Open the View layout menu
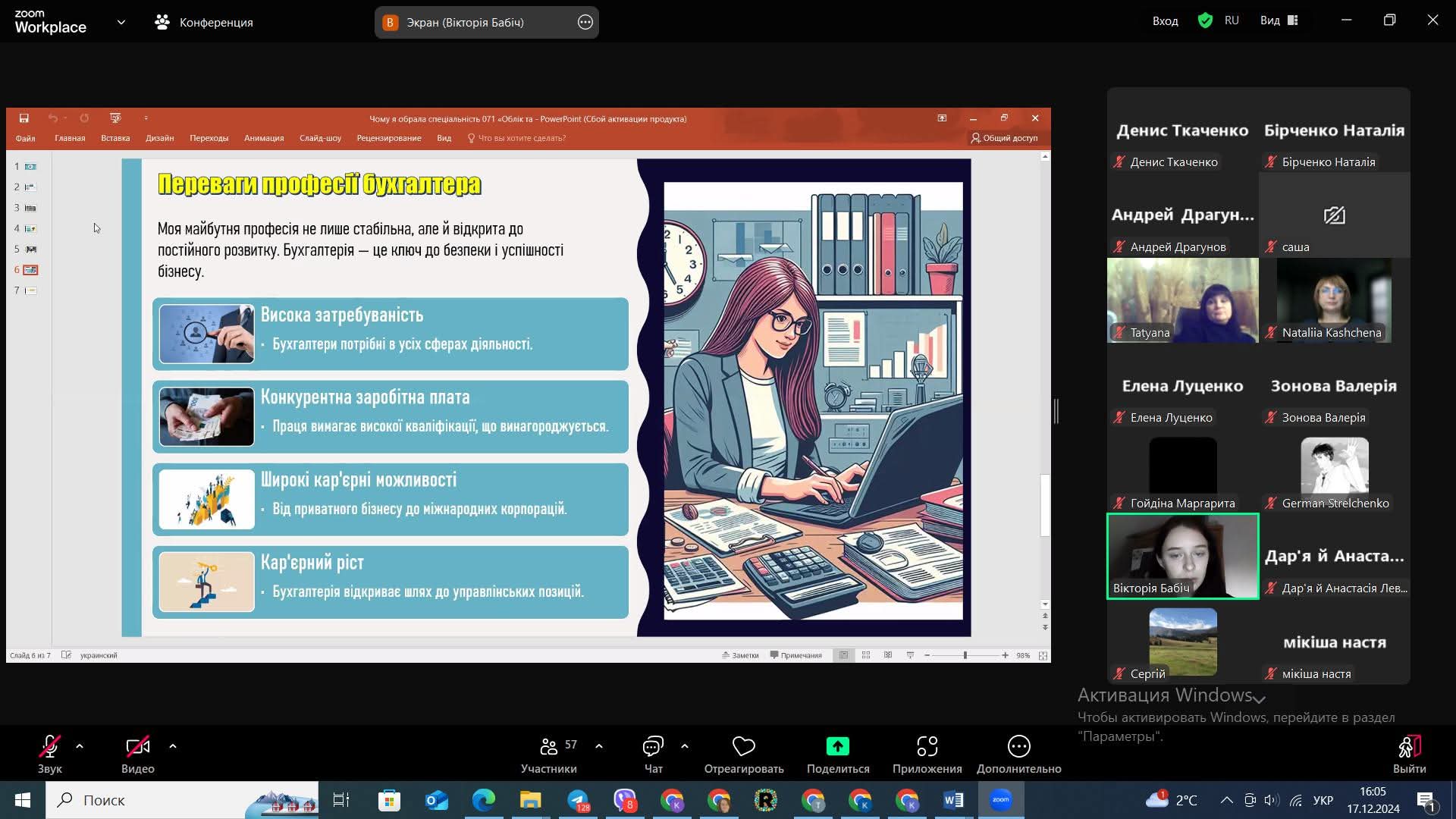1456x819 pixels. pyautogui.click(x=1279, y=20)
